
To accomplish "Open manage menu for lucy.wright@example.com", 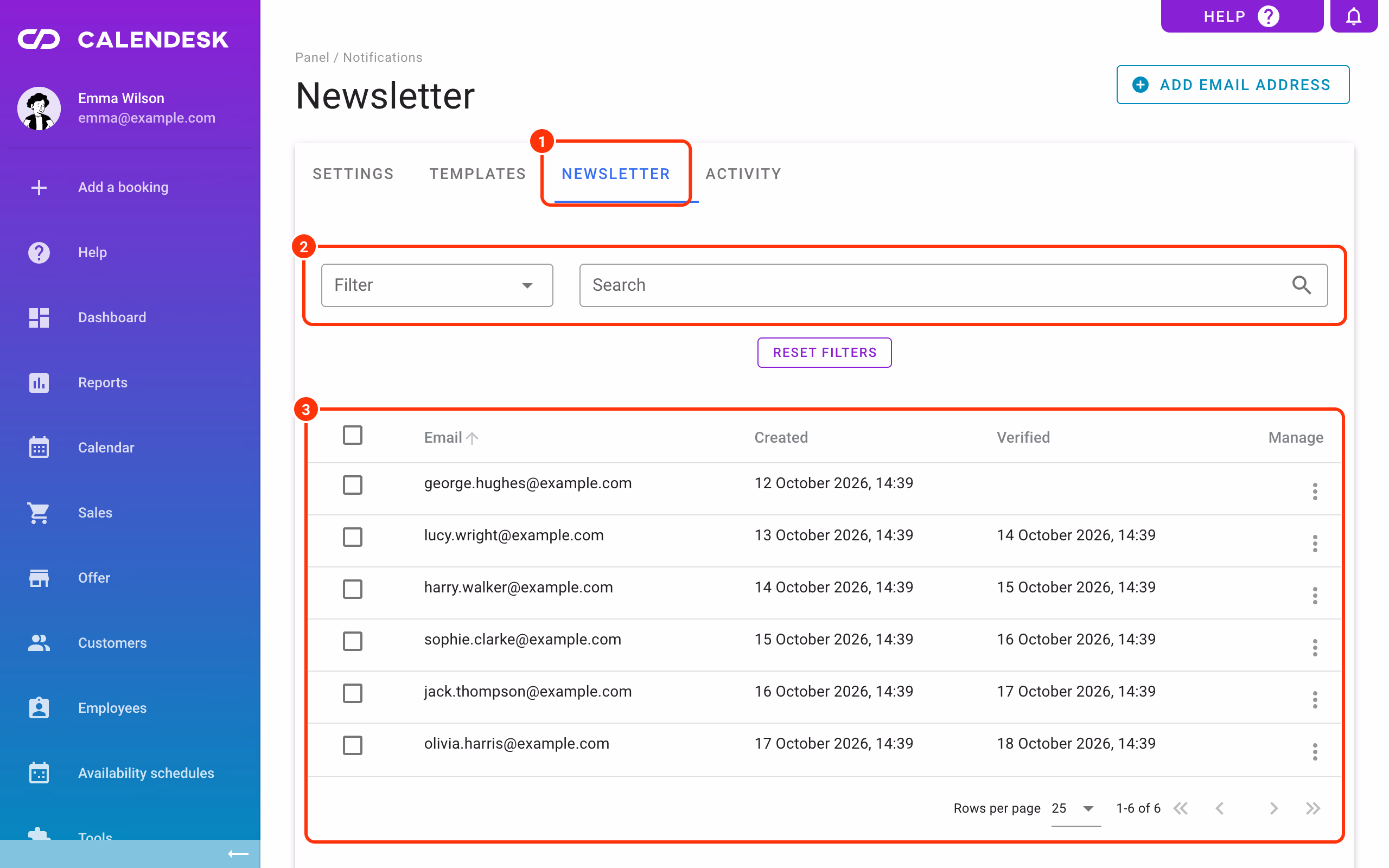I will point(1314,544).
